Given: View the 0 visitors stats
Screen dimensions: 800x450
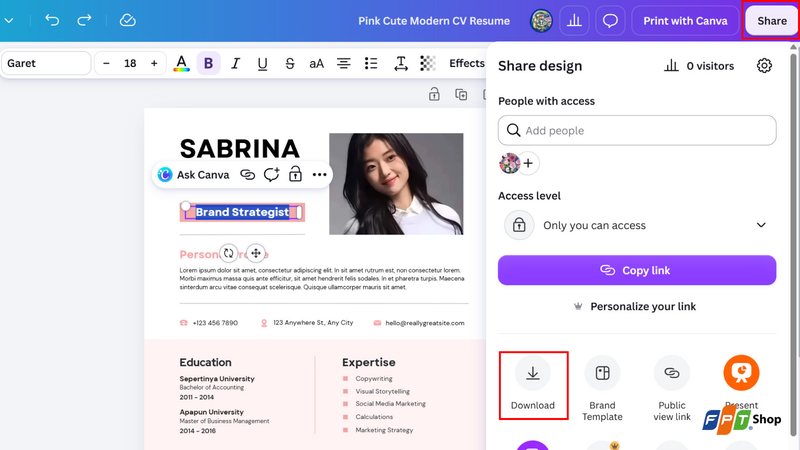Looking at the screenshot, I should coord(699,66).
